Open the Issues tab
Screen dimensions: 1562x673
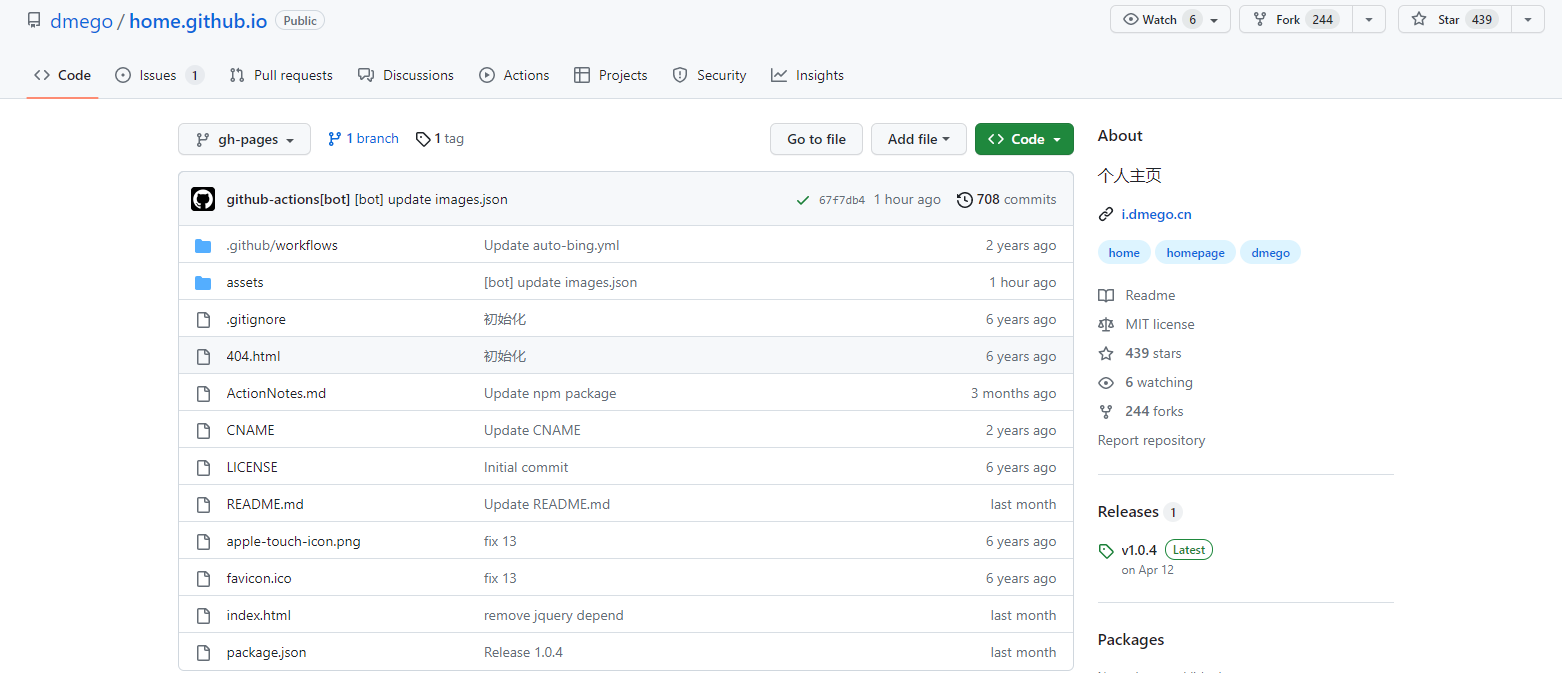pyautogui.click(x=160, y=75)
